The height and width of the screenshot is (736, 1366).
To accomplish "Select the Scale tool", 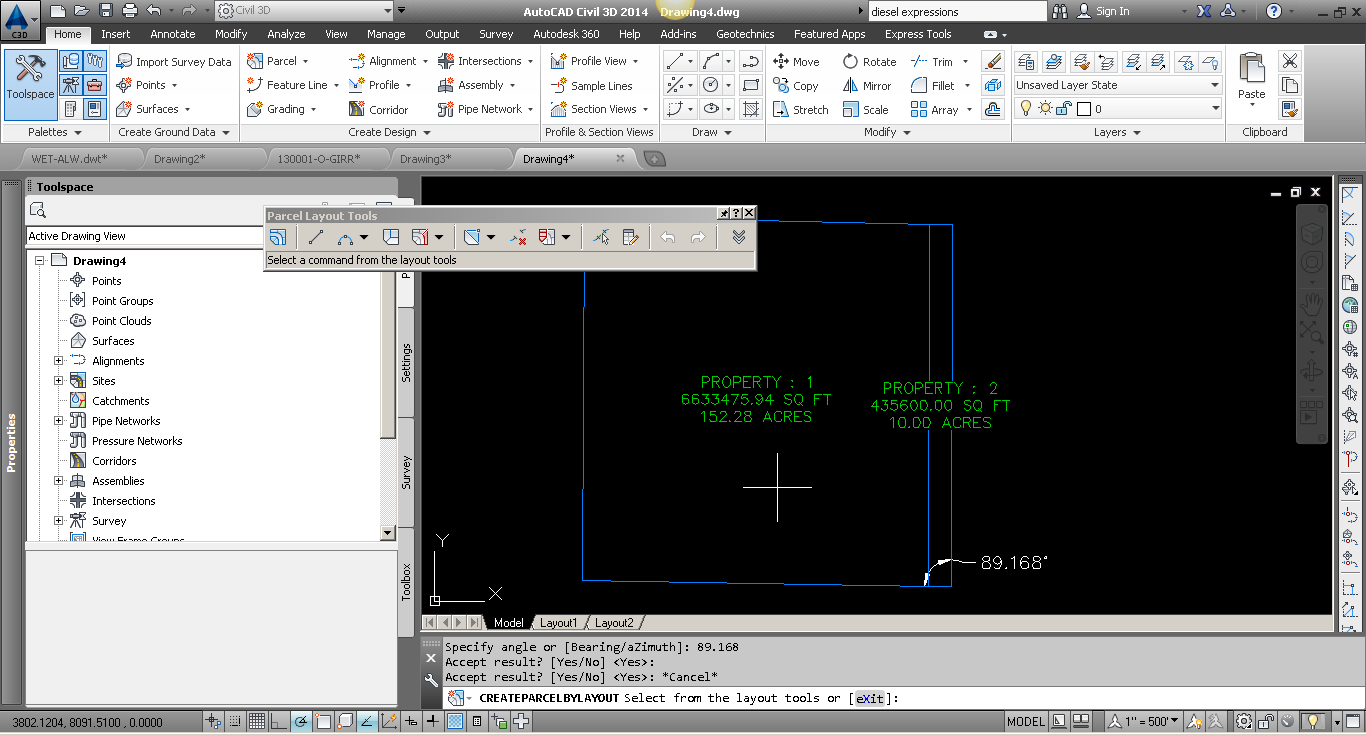I will coord(865,110).
